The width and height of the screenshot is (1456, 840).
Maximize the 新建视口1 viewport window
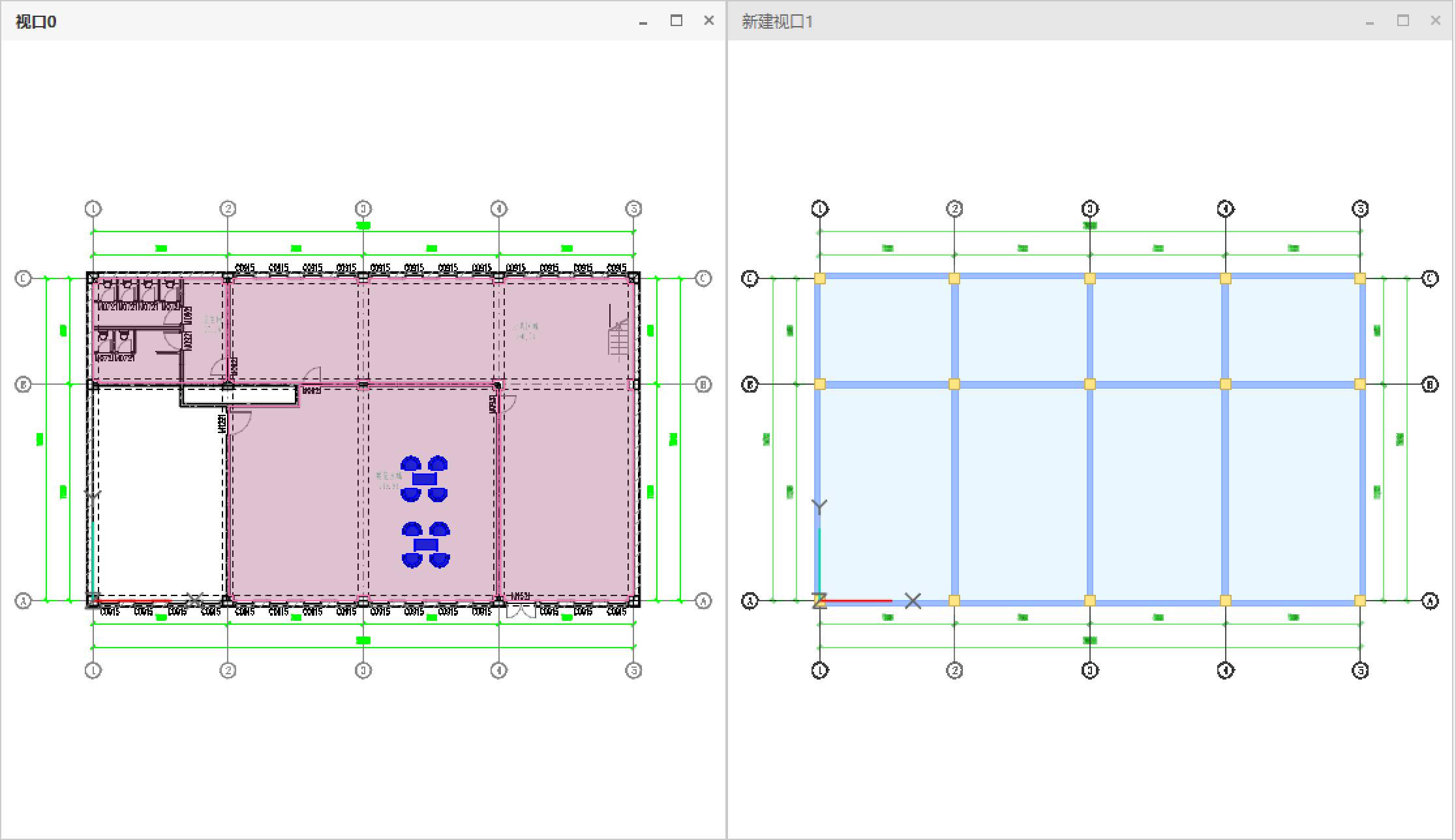(1403, 21)
